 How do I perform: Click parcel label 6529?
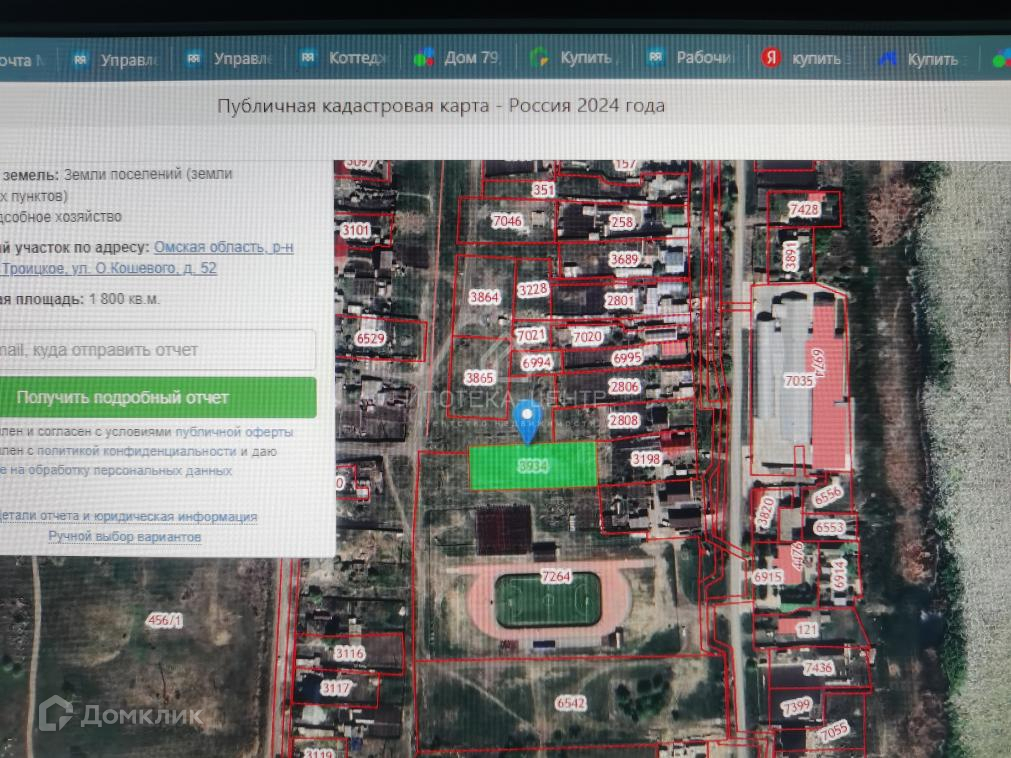[370, 338]
